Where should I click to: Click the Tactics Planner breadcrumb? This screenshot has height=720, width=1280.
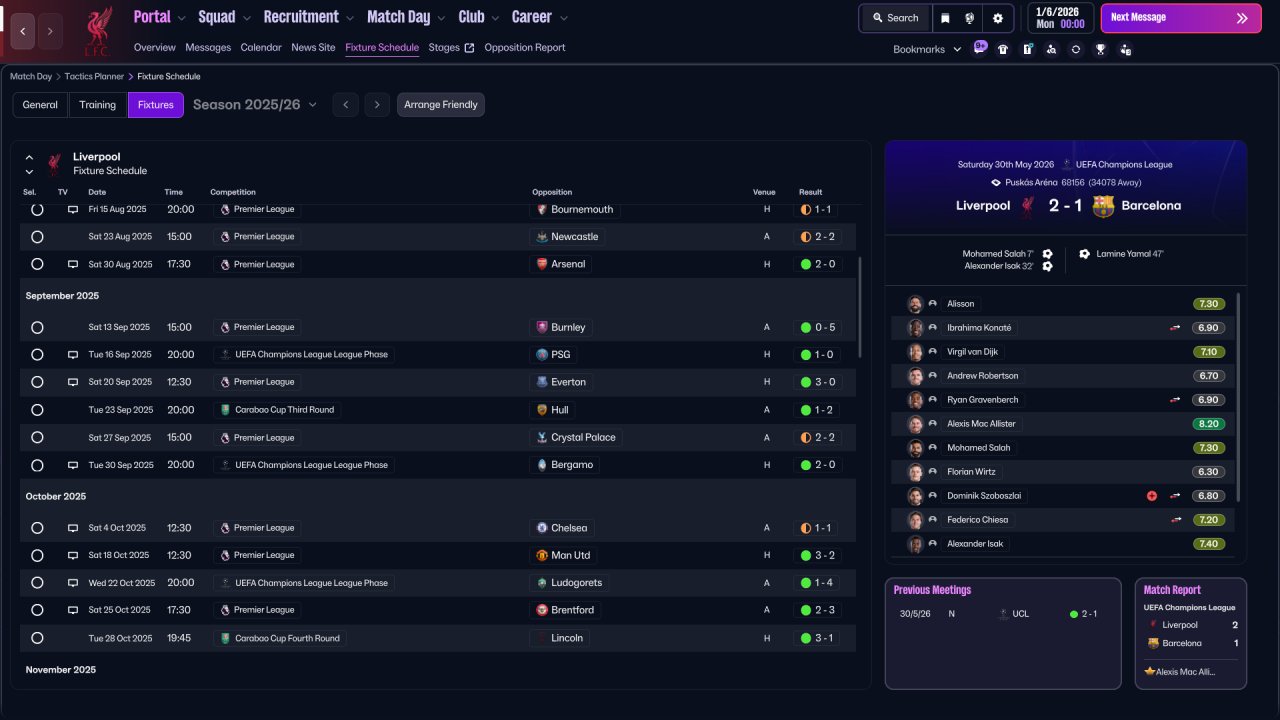tap(95, 77)
